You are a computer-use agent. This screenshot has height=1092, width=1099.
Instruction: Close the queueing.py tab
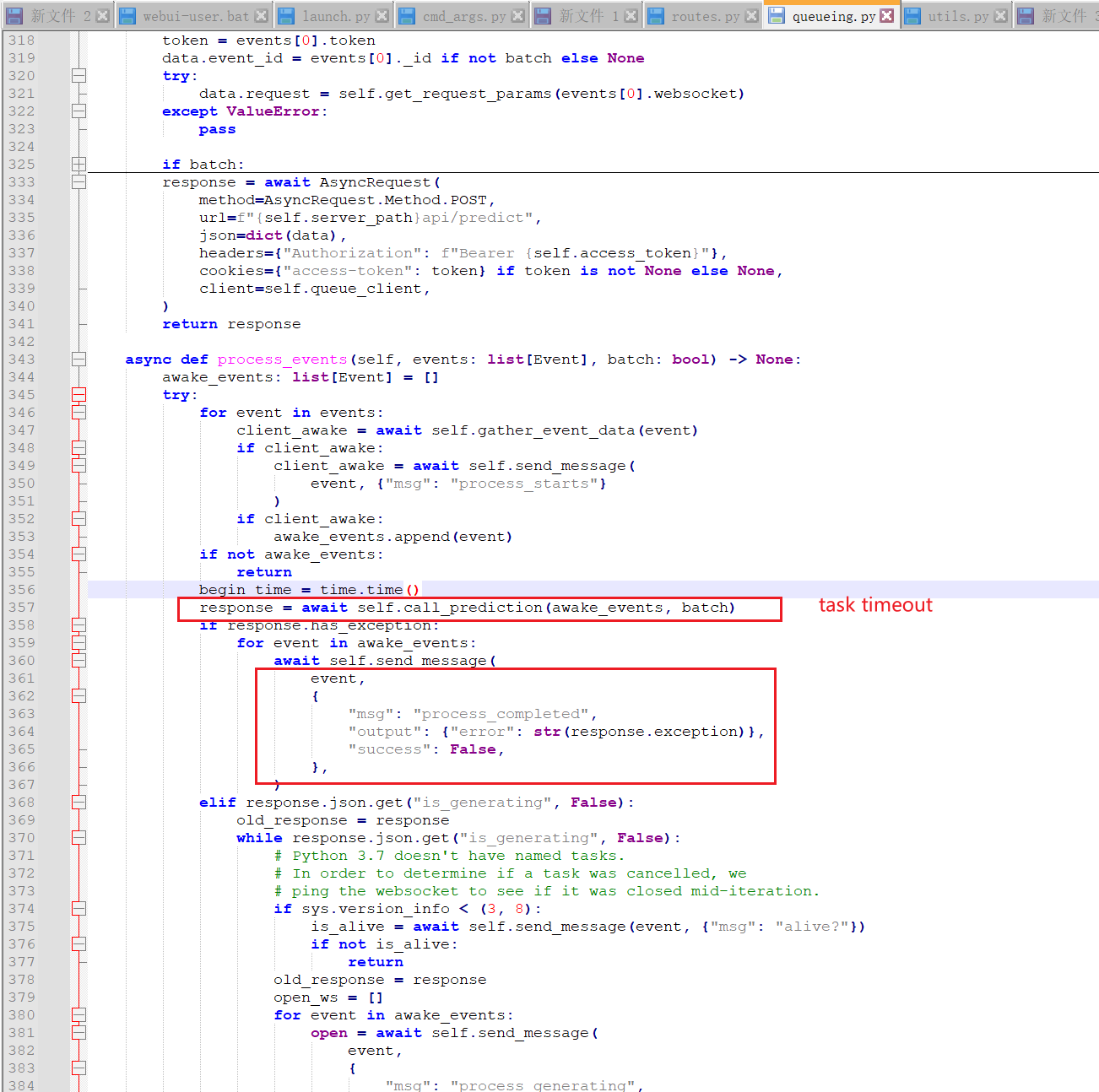coord(885,14)
